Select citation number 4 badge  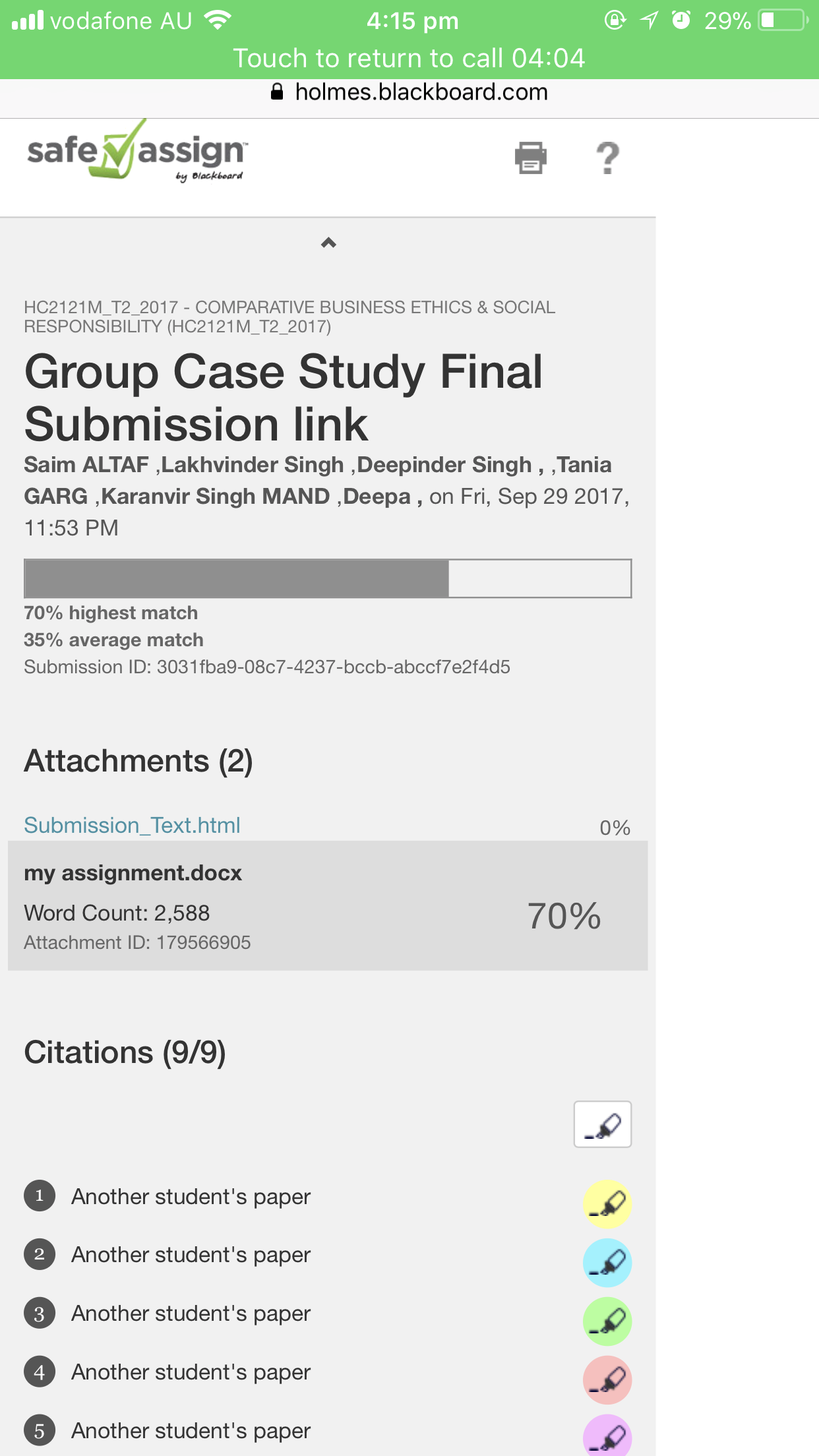(x=40, y=1372)
